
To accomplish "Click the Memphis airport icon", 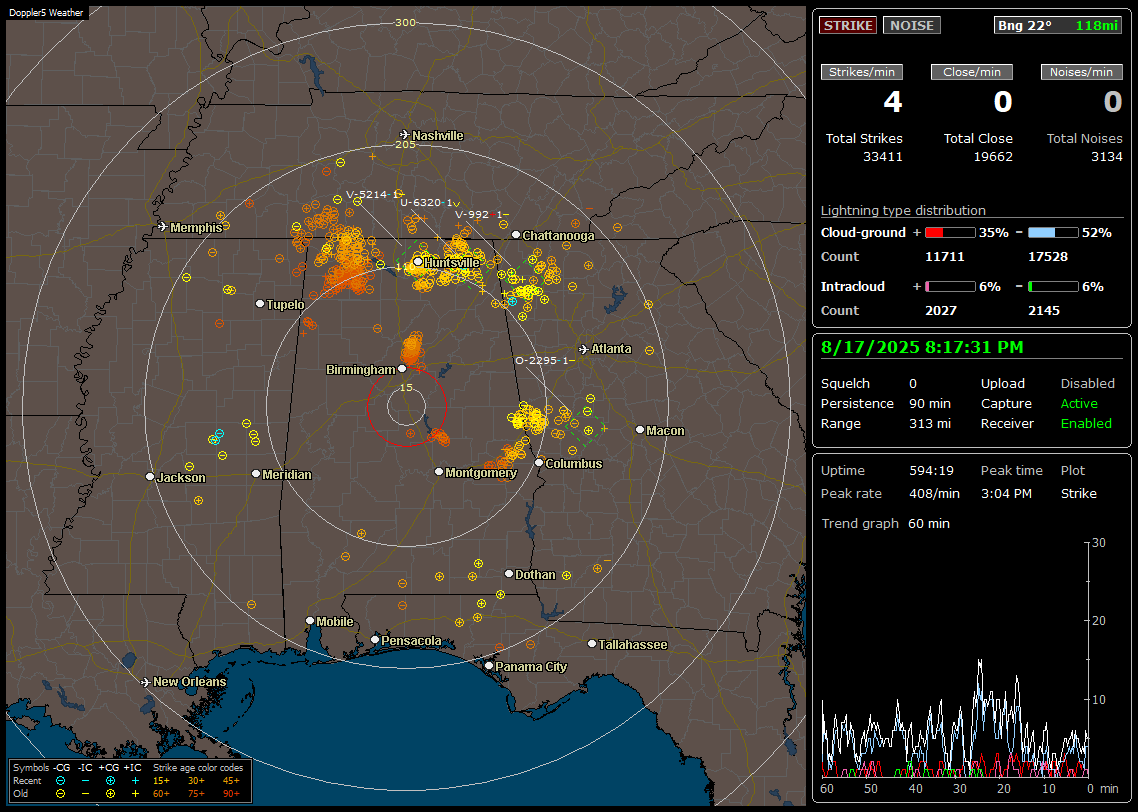I will (x=163, y=227).
